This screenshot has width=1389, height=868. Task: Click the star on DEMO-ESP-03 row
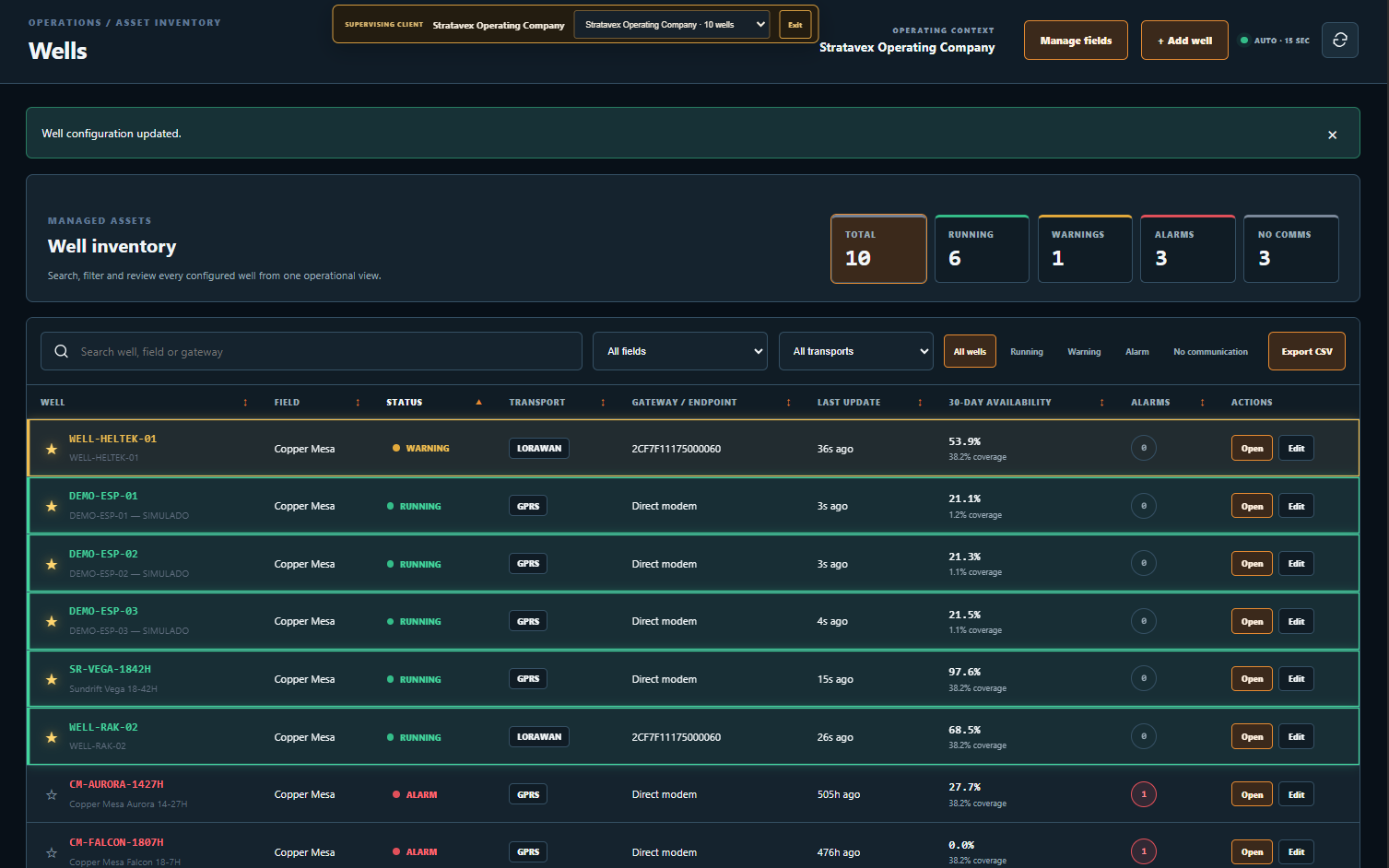(x=52, y=622)
